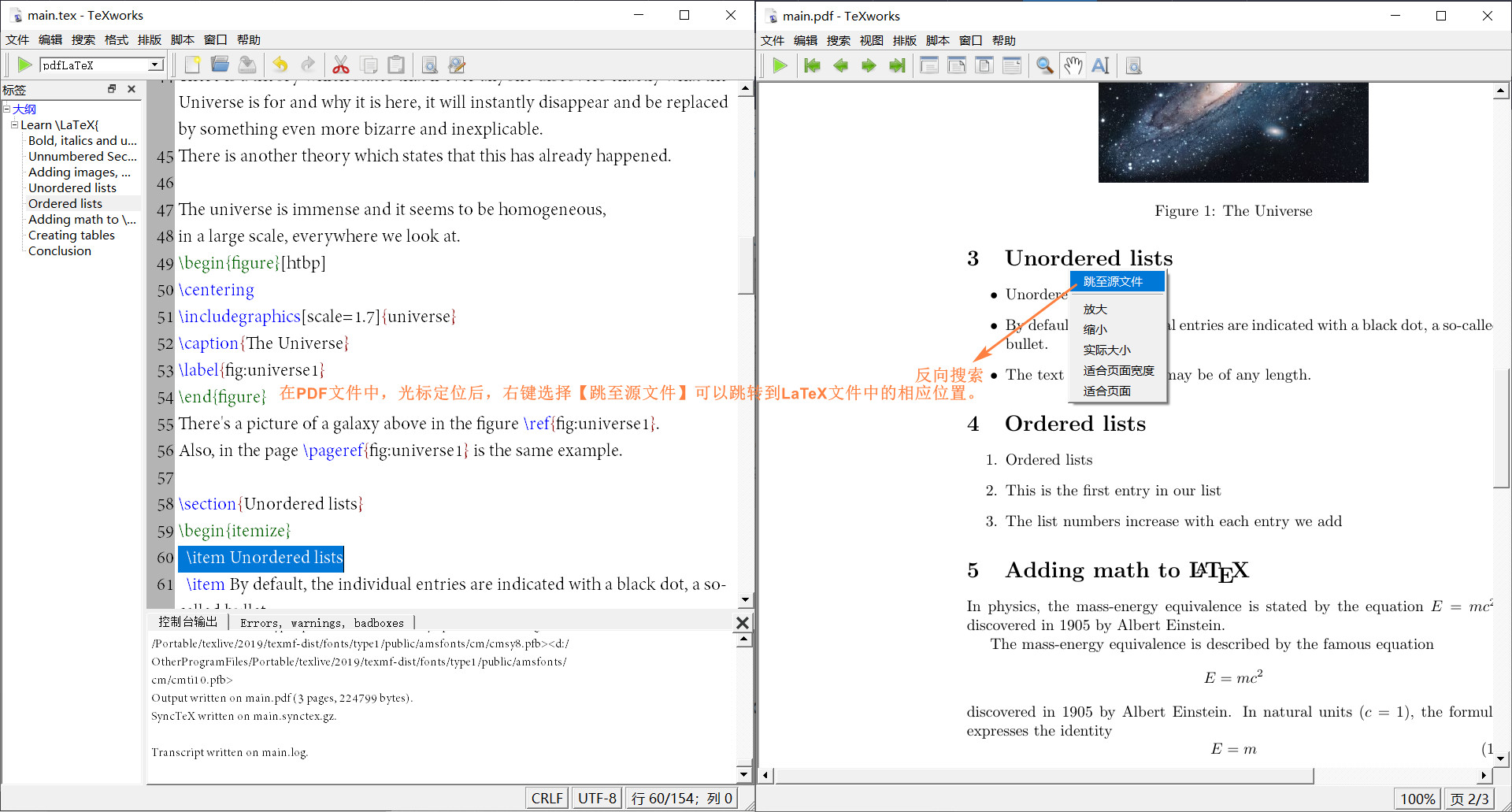Viewport: 1512px width, 812px height.
Task: Go to the previous page in the PDF
Action: pyautogui.click(x=840, y=65)
